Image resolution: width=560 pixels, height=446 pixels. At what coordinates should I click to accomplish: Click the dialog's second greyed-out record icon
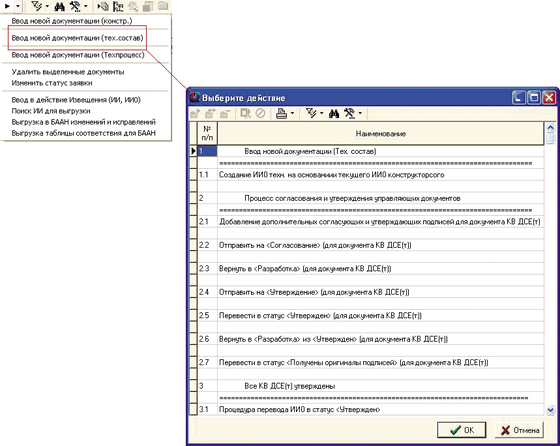210,114
